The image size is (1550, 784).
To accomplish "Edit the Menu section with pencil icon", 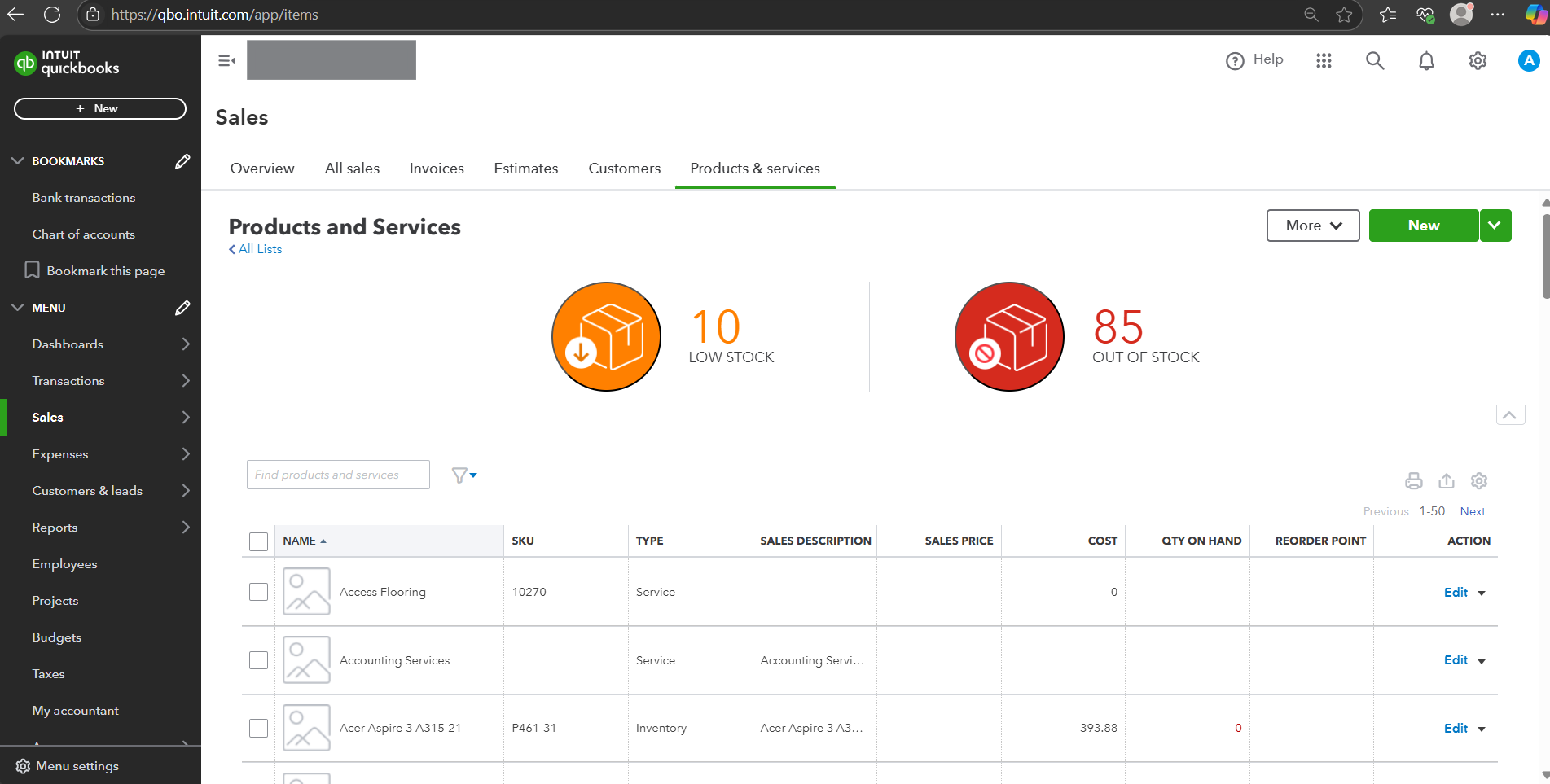I will 182,308.
